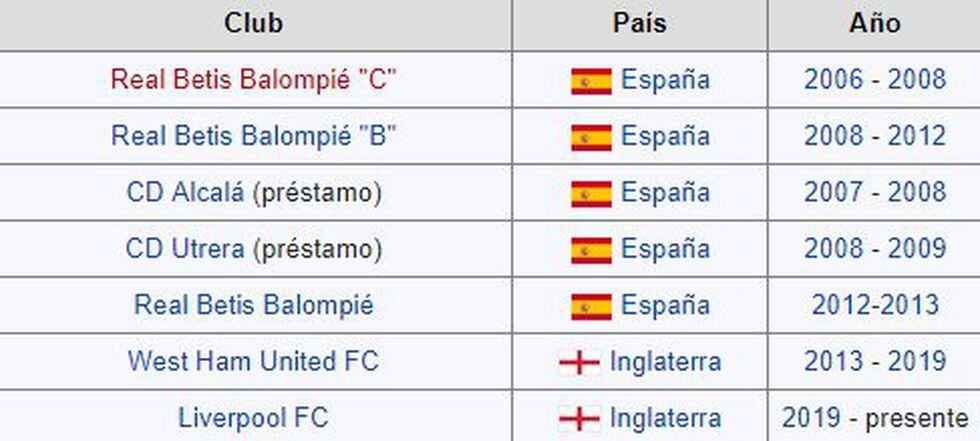Click the España link in the first row
980x441 pixels.
pyautogui.click(x=665, y=80)
